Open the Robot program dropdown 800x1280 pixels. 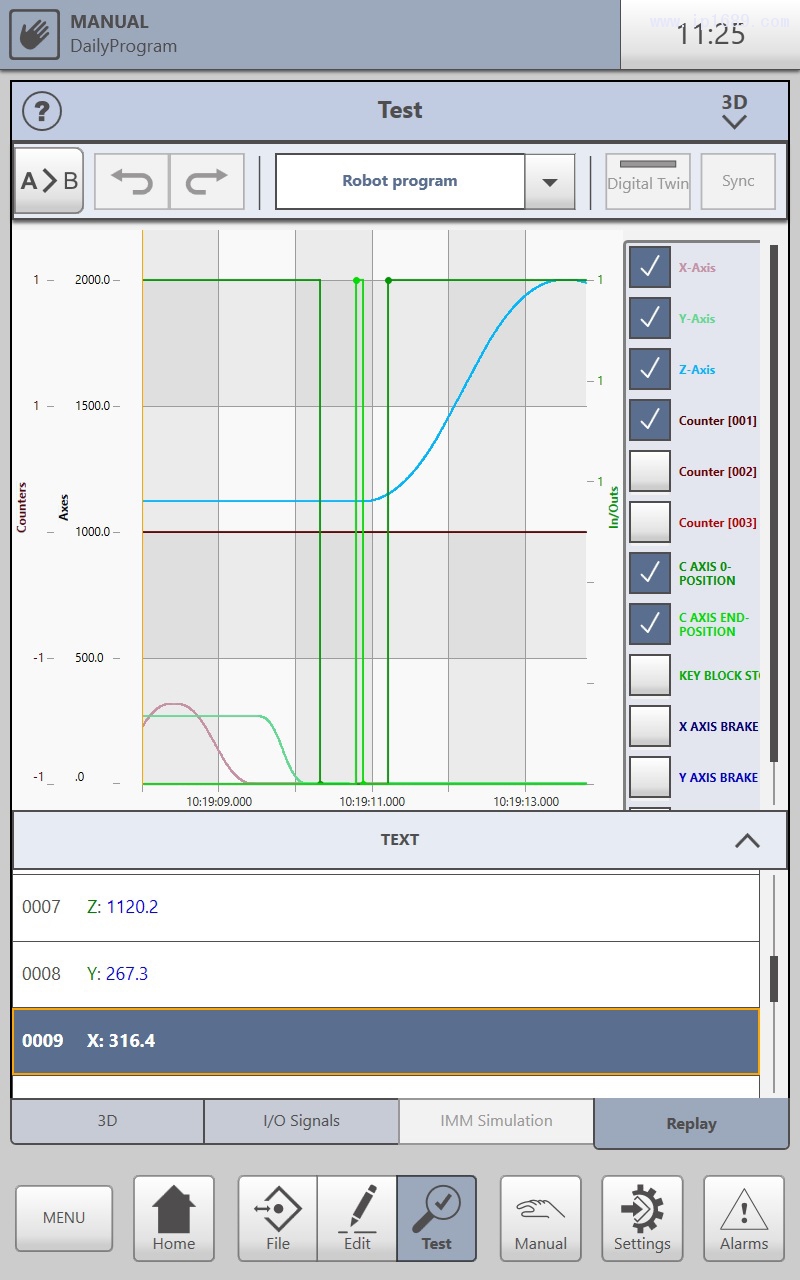549,182
